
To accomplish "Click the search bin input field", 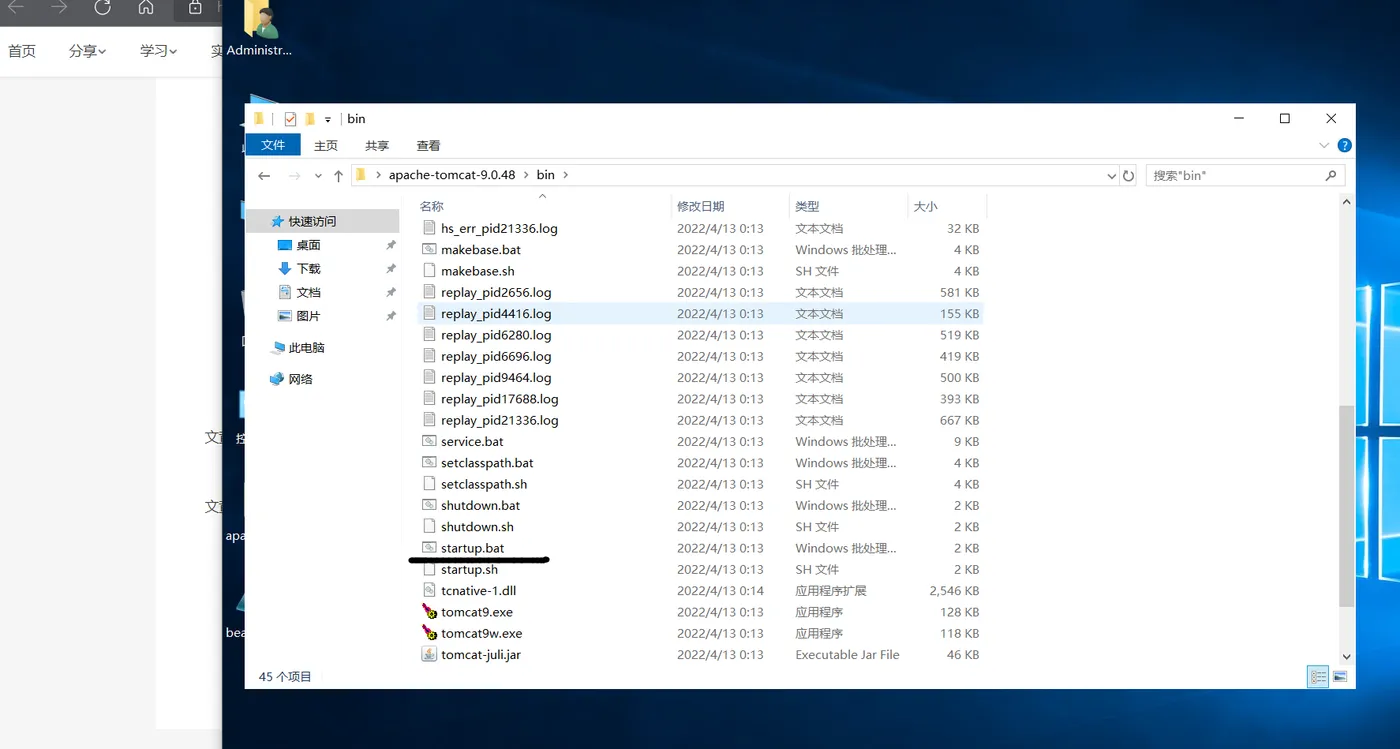I will [1245, 175].
